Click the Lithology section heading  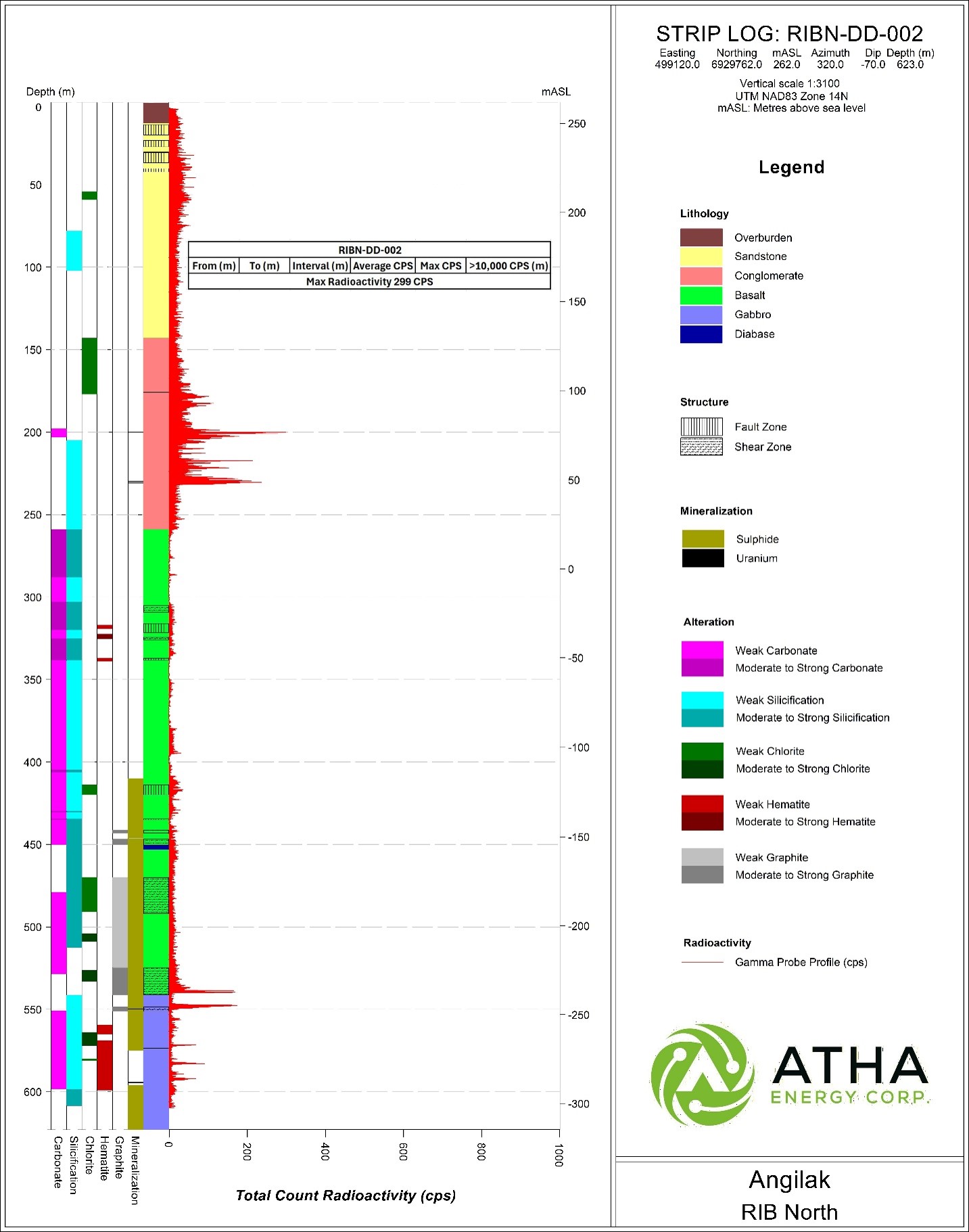pos(705,214)
